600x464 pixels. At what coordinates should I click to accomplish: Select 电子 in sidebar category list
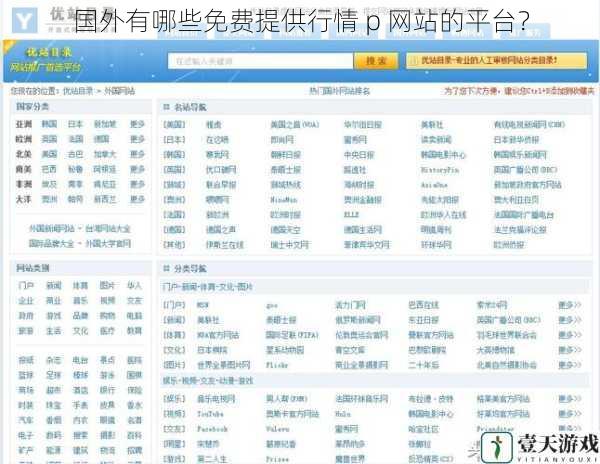pyautogui.click(x=26, y=435)
